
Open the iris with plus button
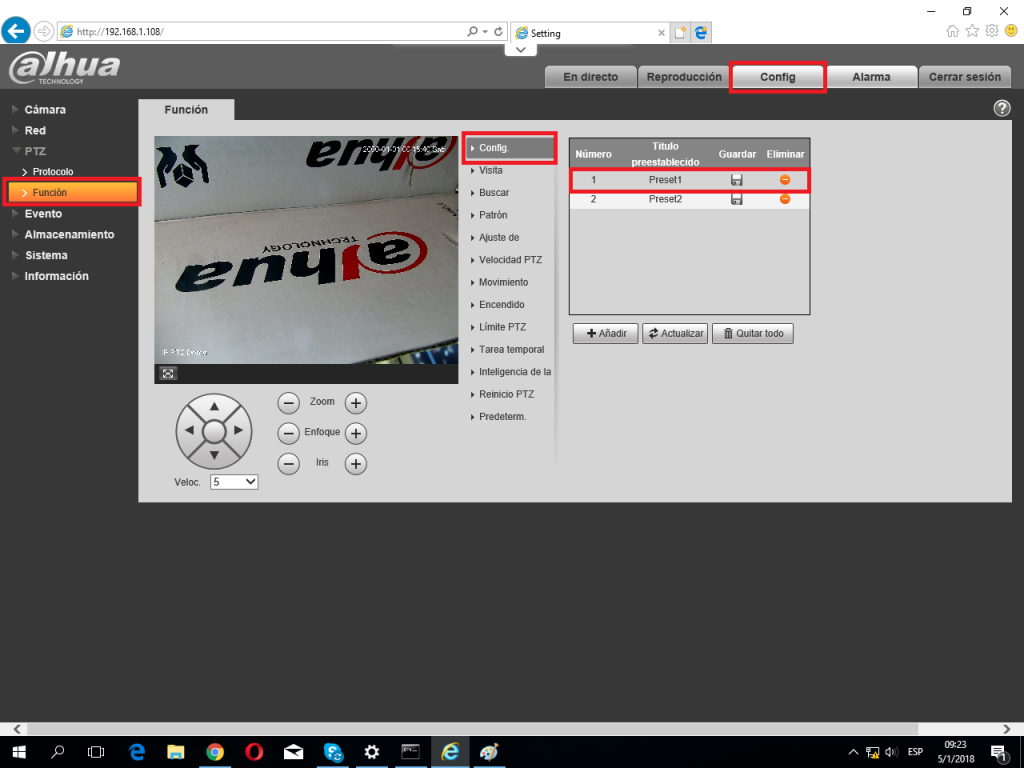(x=355, y=464)
